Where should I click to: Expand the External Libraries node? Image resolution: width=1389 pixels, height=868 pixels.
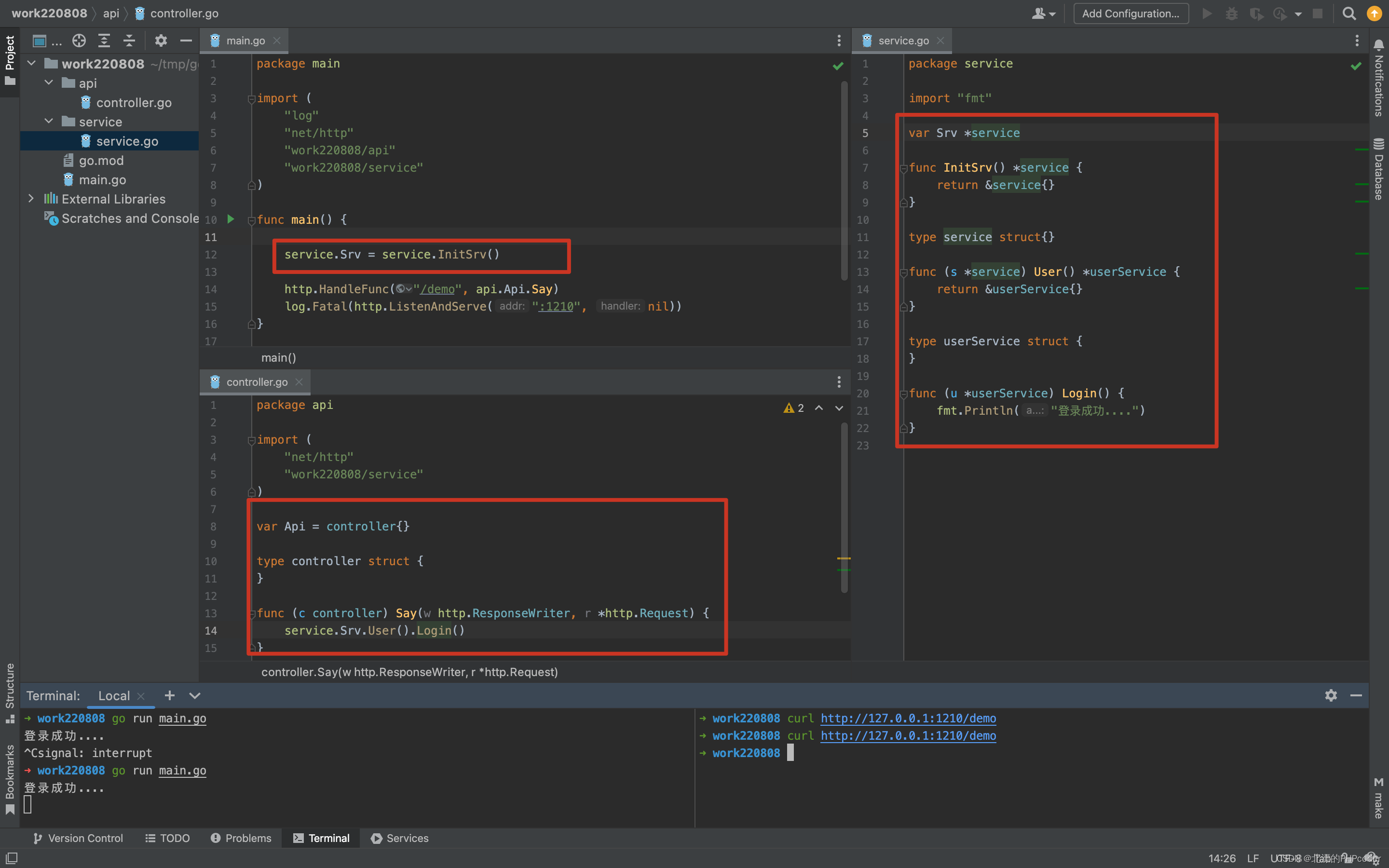click(x=31, y=199)
